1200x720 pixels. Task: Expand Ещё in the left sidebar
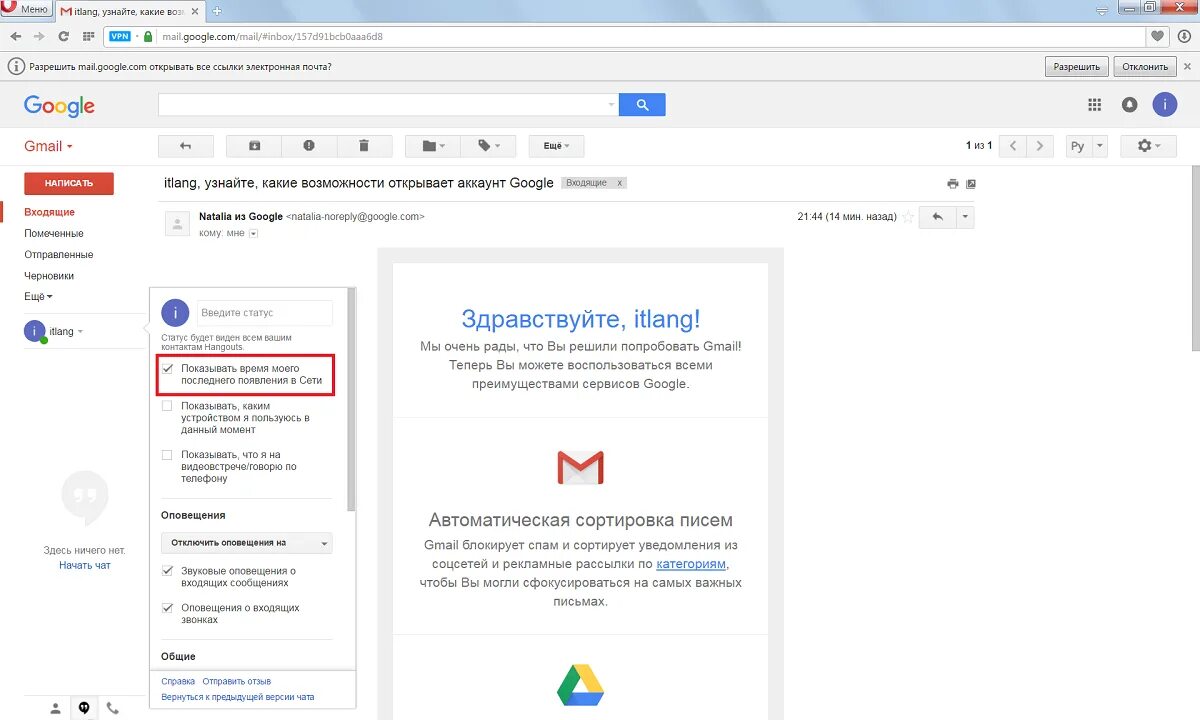pyautogui.click(x=39, y=296)
